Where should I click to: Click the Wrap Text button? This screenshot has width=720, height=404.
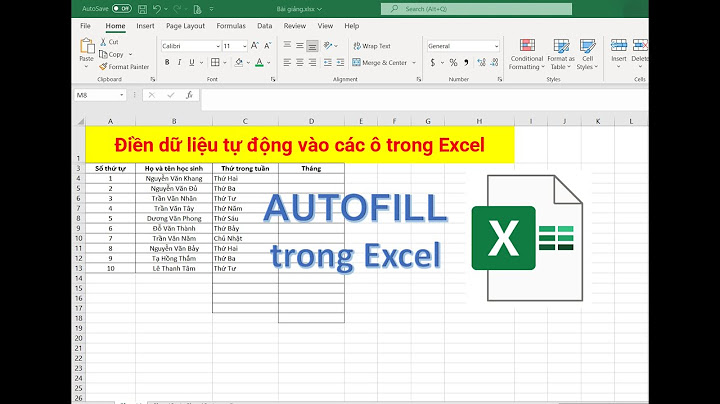coord(372,46)
